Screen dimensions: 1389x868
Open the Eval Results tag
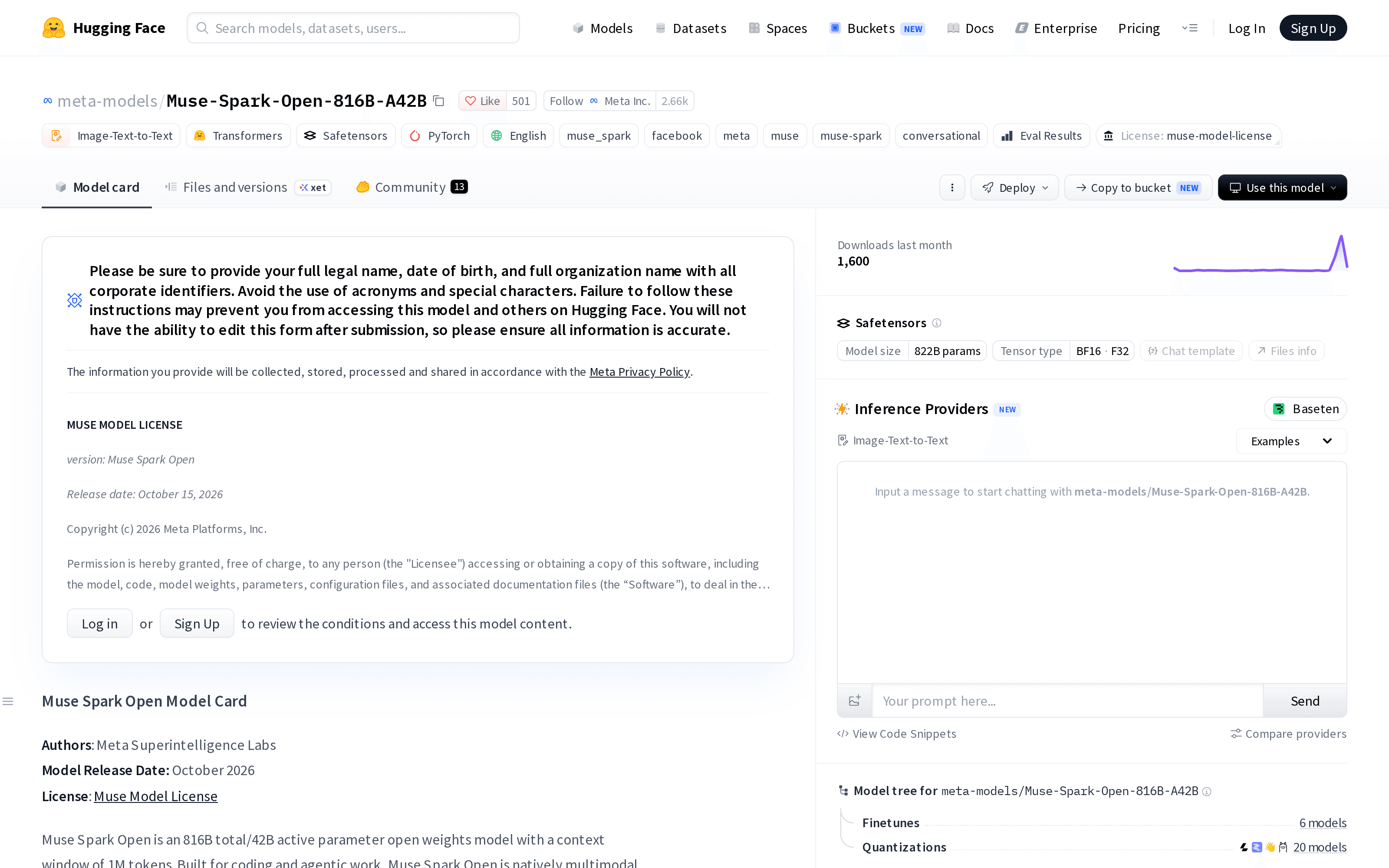click(1042, 135)
